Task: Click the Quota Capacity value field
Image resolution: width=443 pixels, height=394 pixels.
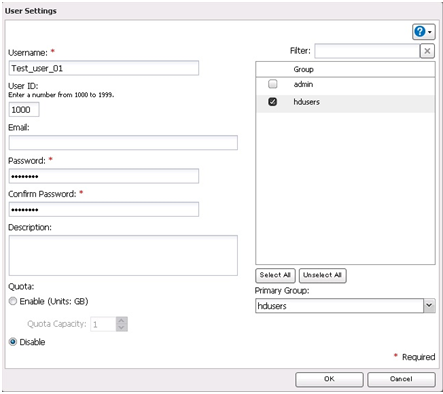Action: tap(103, 324)
